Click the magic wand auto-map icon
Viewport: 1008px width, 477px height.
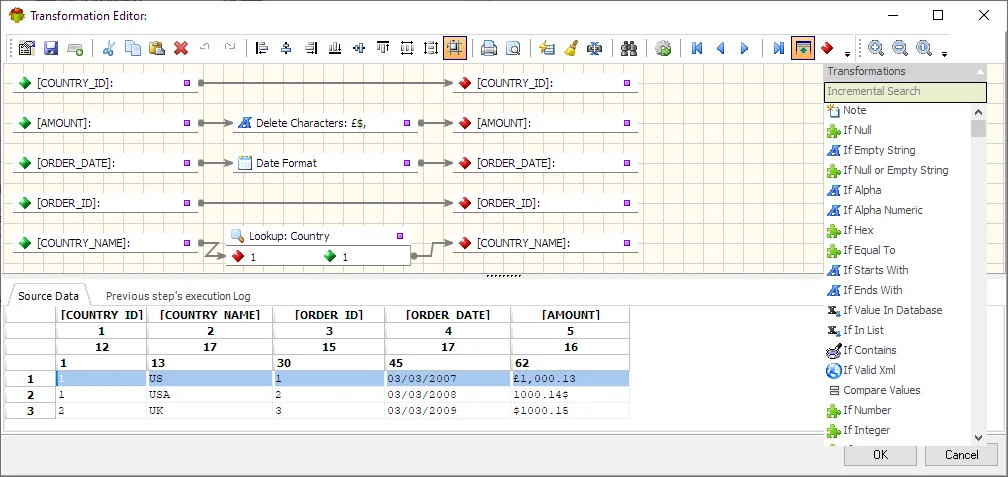[546, 48]
